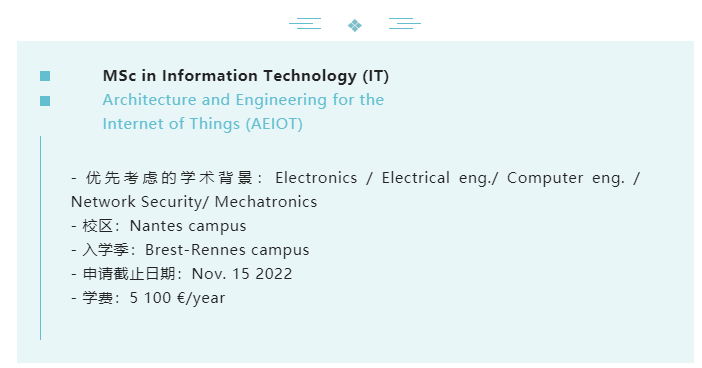The width and height of the screenshot is (702, 368).
Task: Click the Nov. 15 2022 deadline date
Action: [242, 274]
